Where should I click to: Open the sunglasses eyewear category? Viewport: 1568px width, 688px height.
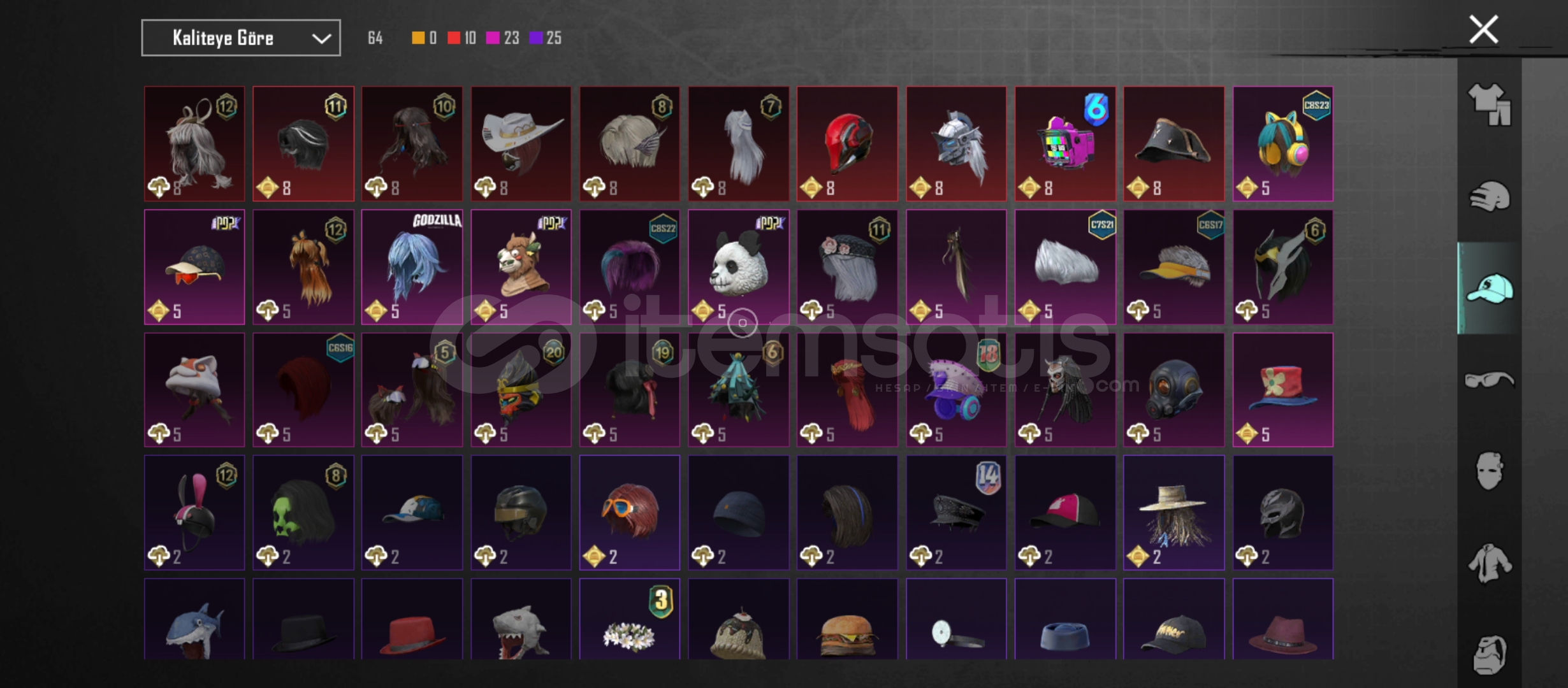tap(1490, 380)
